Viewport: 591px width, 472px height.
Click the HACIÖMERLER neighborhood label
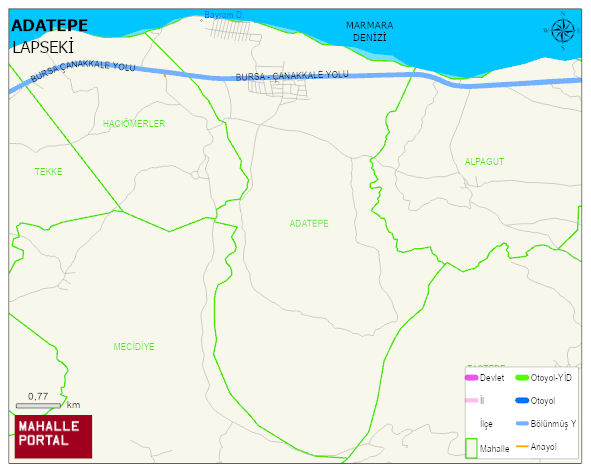point(134,124)
